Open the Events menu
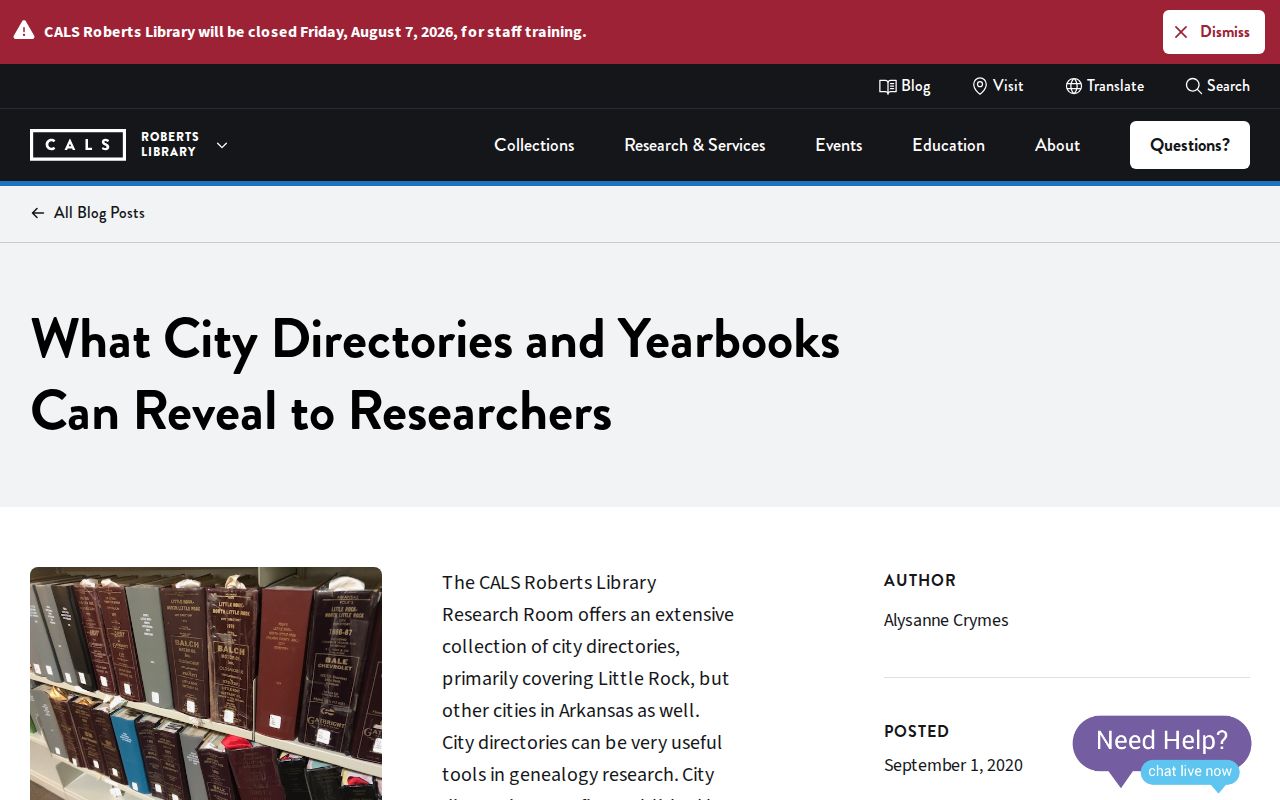 [839, 145]
